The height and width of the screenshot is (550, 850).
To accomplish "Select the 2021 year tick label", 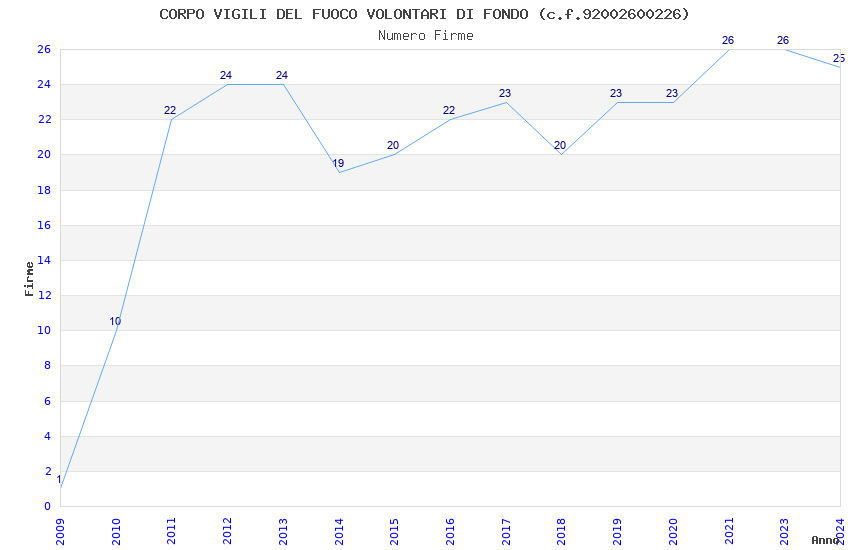I will coord(729,531).
